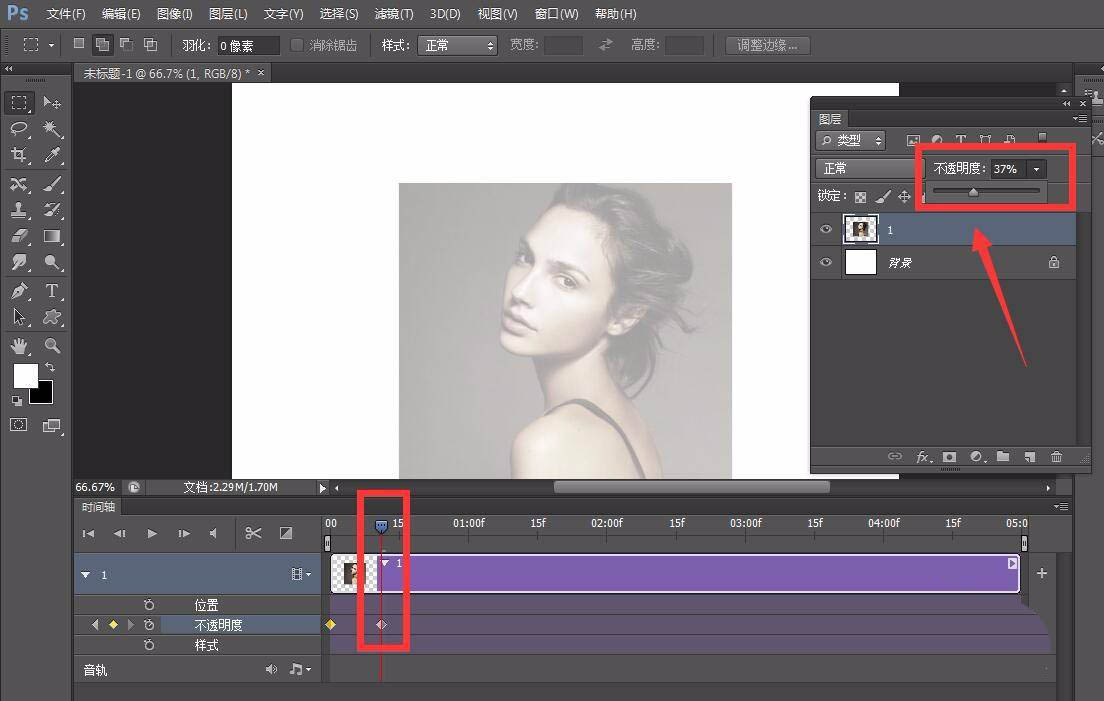1104x701 pixels.
Task: Add media with timeline plus button
Action: tap(1041, 574)
